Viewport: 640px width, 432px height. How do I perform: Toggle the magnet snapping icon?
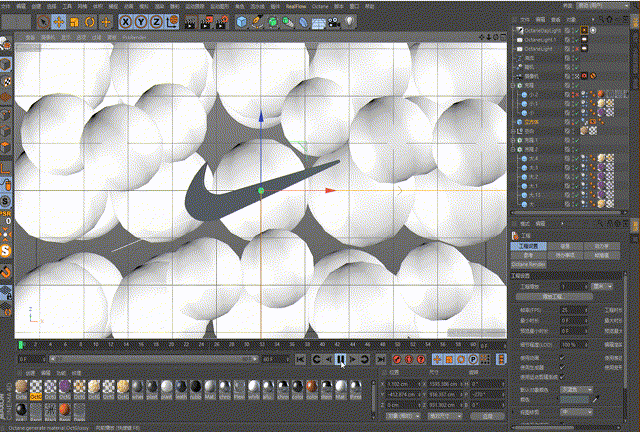[x=6, y=271]
